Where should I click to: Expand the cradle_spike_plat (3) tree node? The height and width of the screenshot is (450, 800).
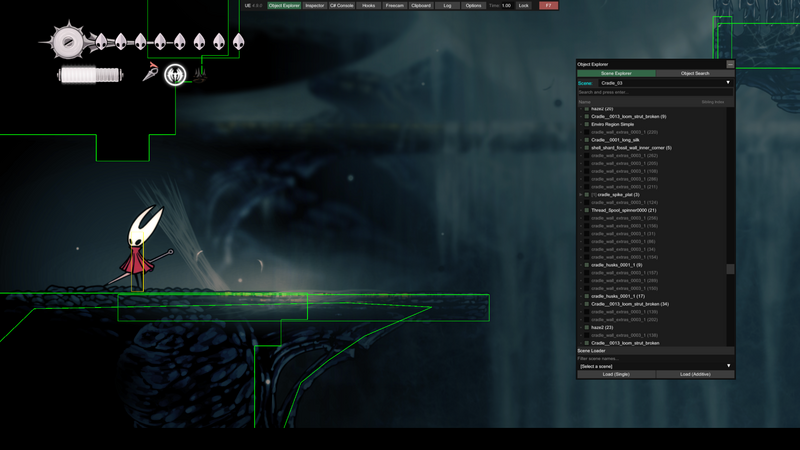580,195
